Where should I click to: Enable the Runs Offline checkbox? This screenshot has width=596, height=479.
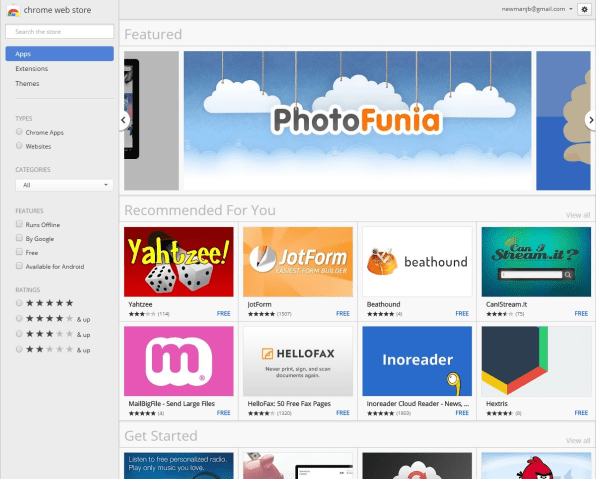click(x=19, y=224)
